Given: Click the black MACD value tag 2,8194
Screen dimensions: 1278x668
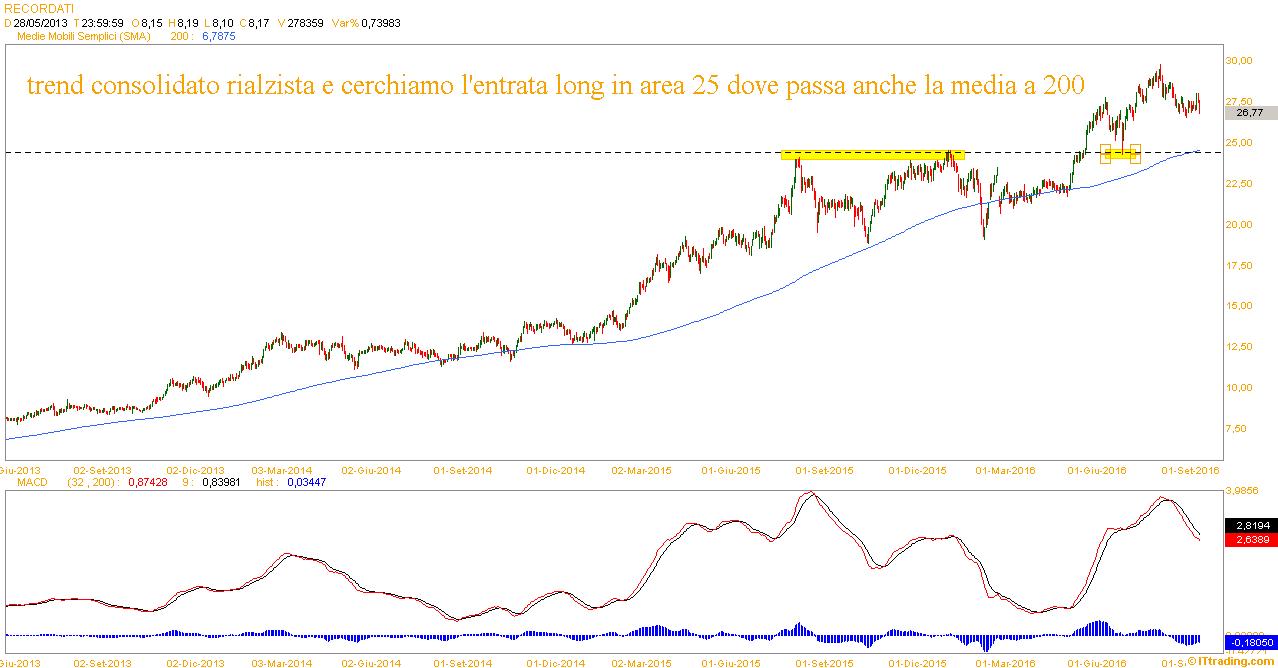Looking at the screenshot, I should [1250, 525].
